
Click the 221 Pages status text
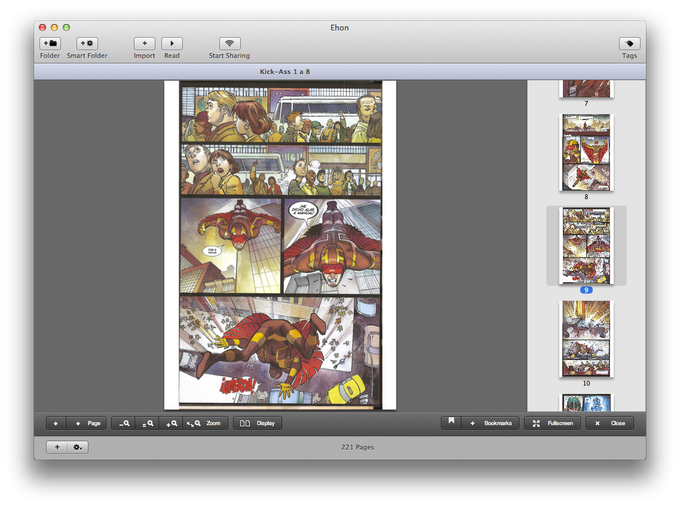357,447
